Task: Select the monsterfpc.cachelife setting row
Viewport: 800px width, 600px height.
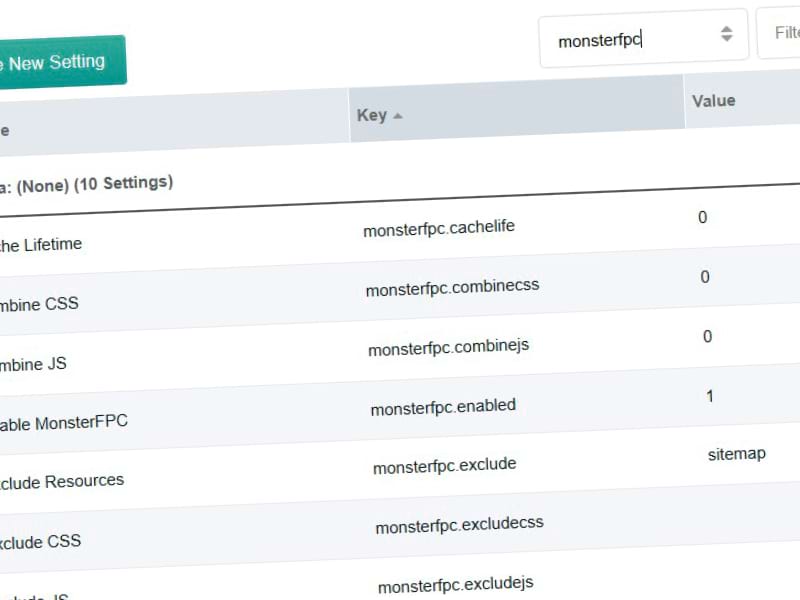Action: tap(440, 227)
